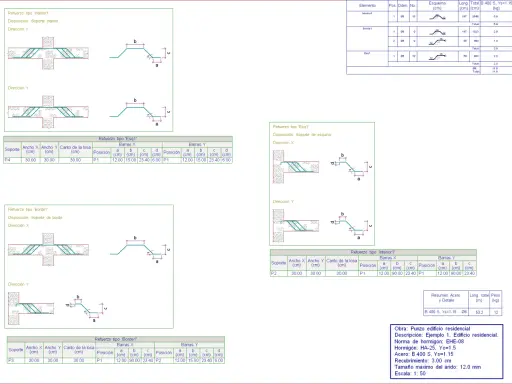
Task: Click the 'Elemento' header in the bar schedule table
Action: click(367, 6)
